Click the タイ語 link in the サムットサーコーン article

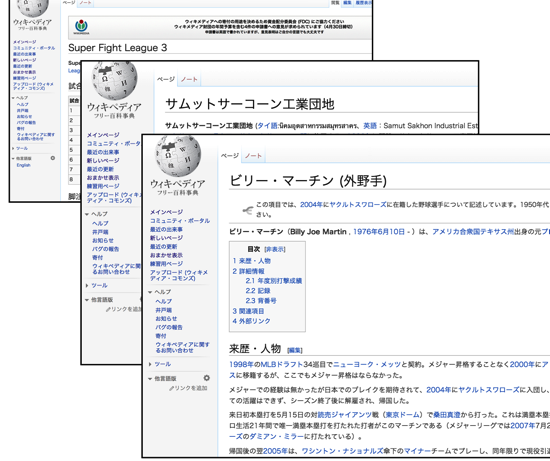coord(268,126)
